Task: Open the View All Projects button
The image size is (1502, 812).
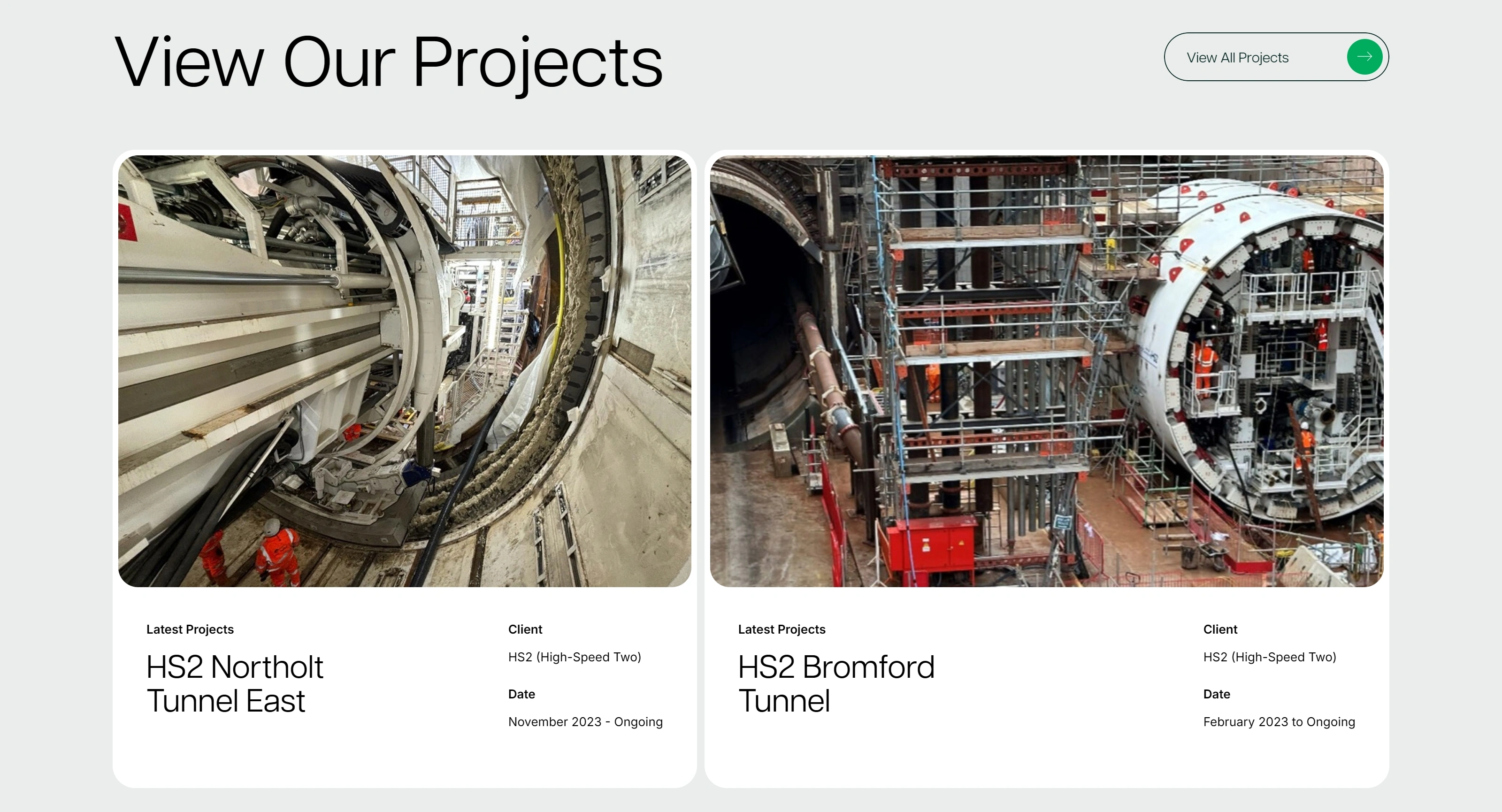Action: pyautogui.click(x=1276, y=56)
